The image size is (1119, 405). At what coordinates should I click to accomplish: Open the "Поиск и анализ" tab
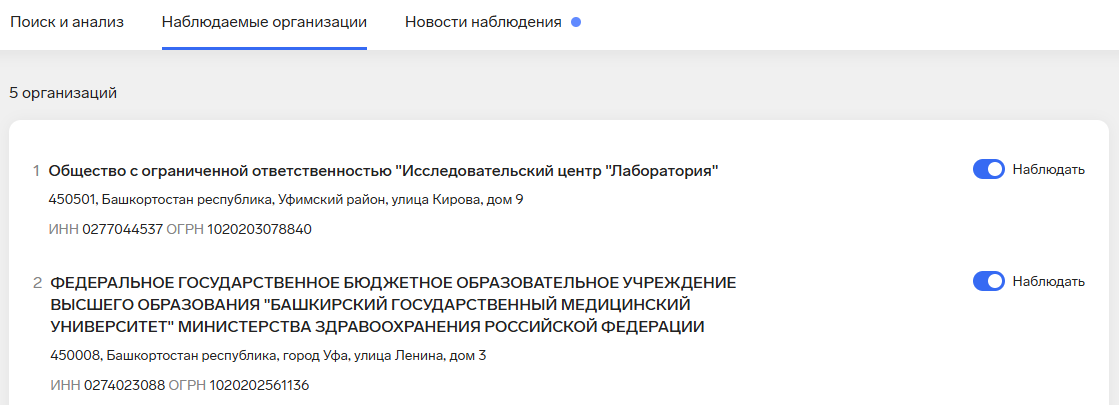pyautogui.click(x=67, y=22)
